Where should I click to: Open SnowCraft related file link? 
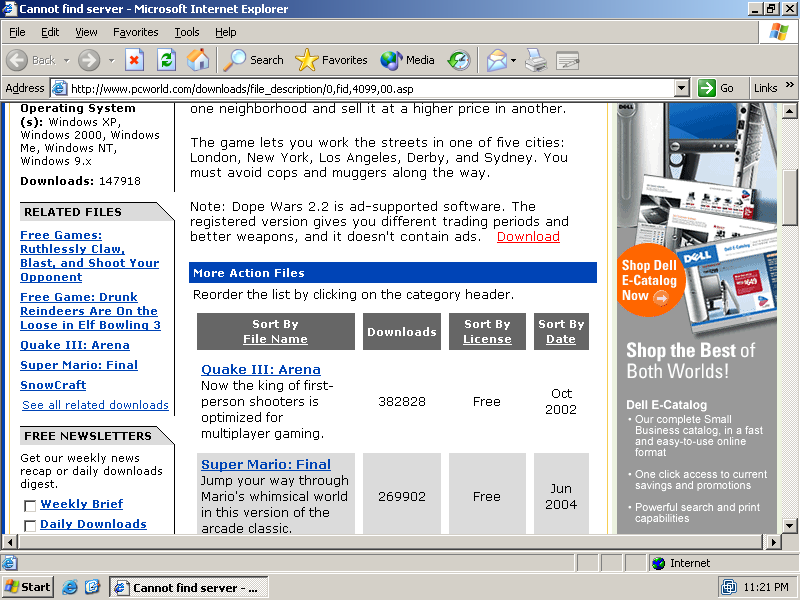[x=53, y=385]
